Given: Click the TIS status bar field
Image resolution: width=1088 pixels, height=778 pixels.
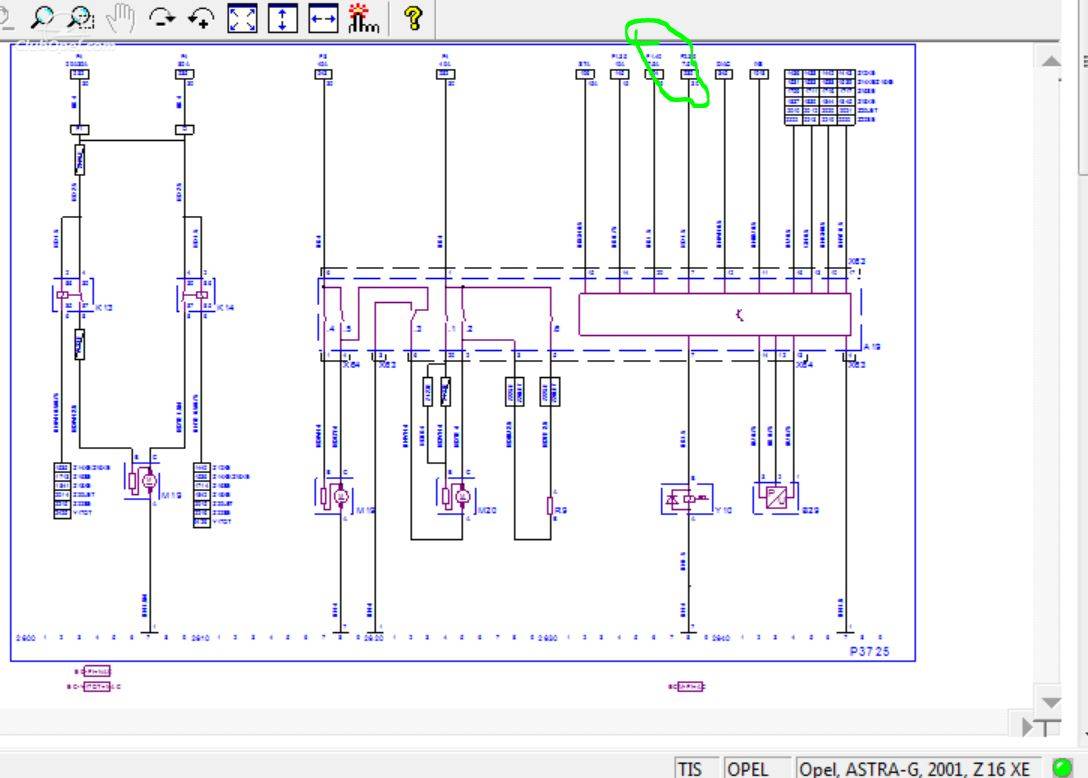Looking at the screenshot, I should [x=696, y=768].
